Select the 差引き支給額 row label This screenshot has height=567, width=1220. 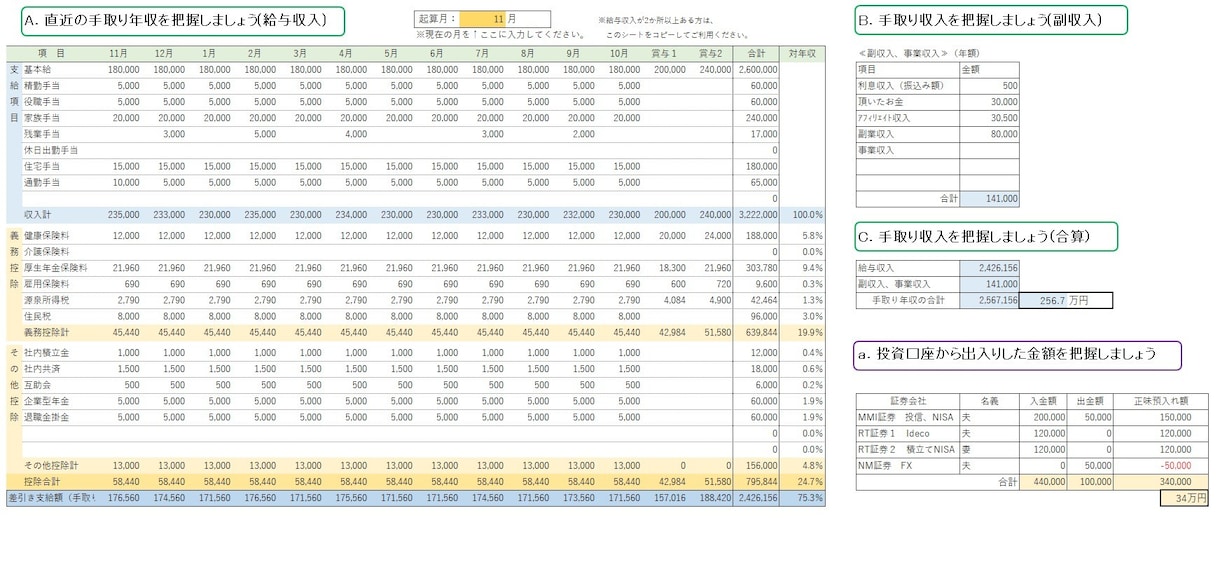point(51,498)
